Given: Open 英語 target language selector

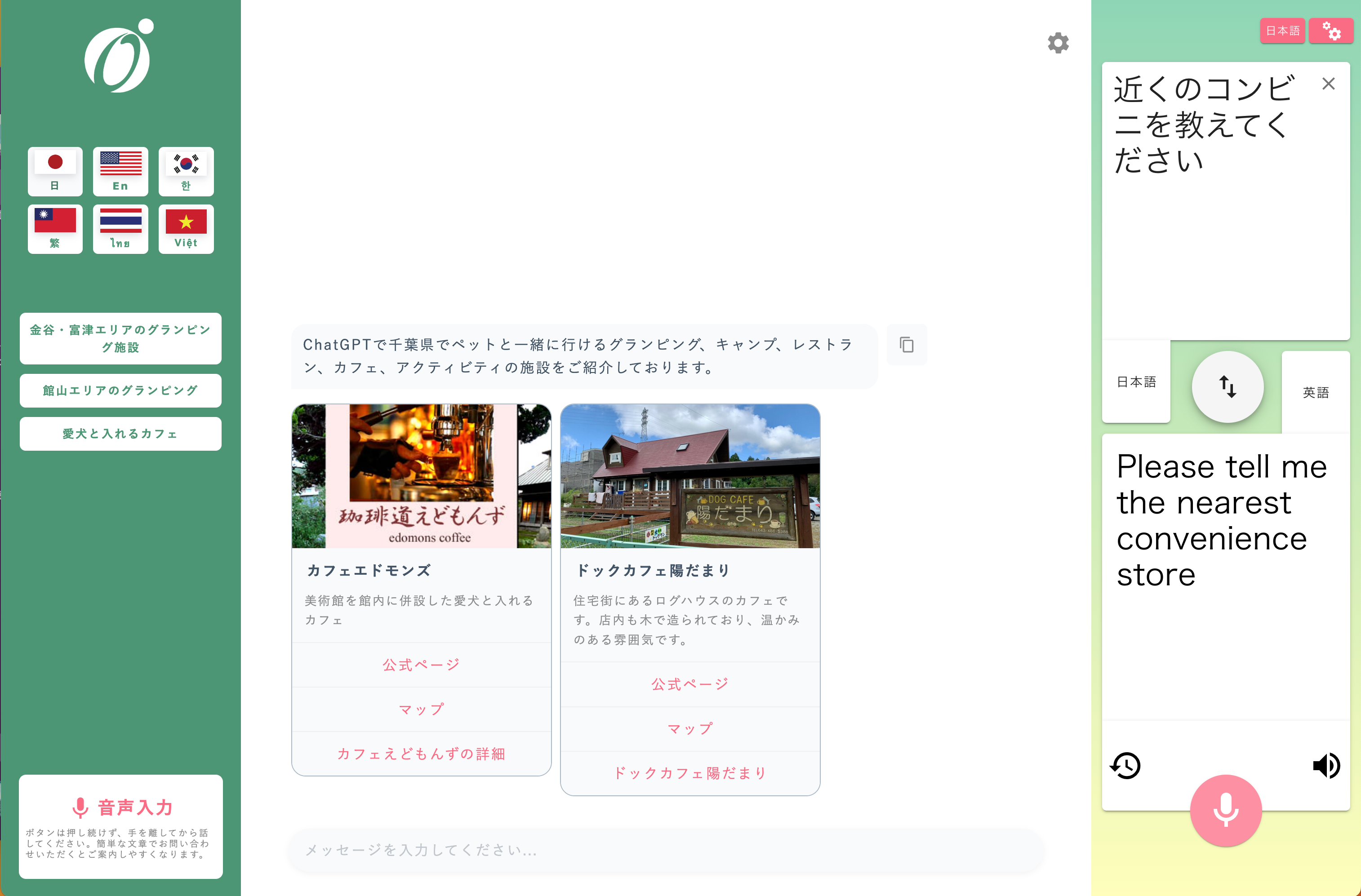Looking at the screenshot, I should click(1315, 392).
